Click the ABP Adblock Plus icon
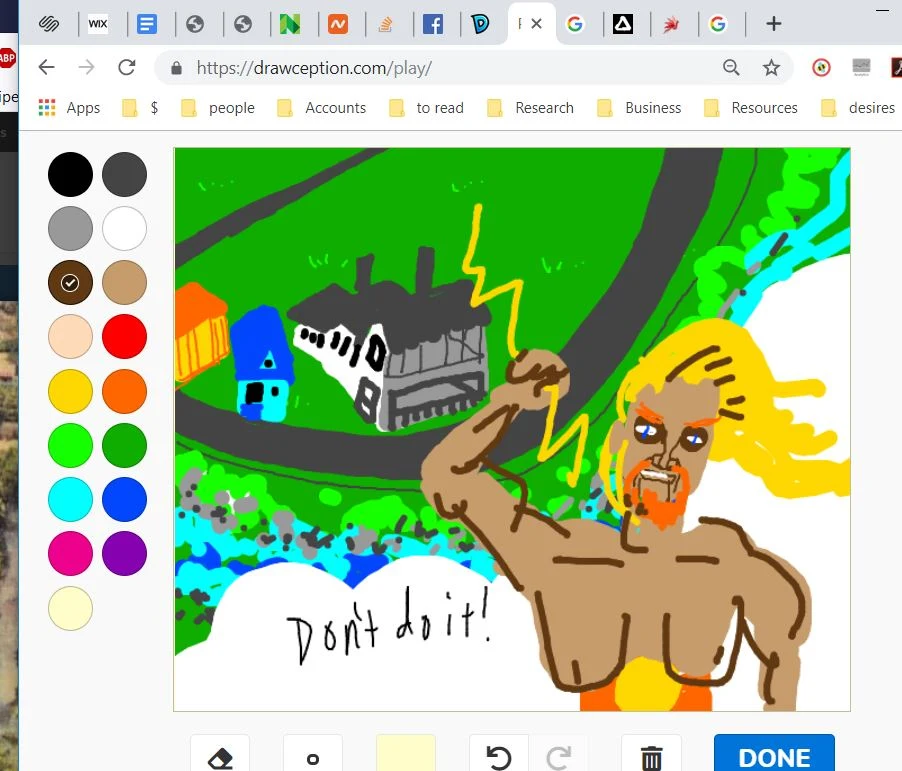Viewport: 902px width, 771px height. (7, 58)
